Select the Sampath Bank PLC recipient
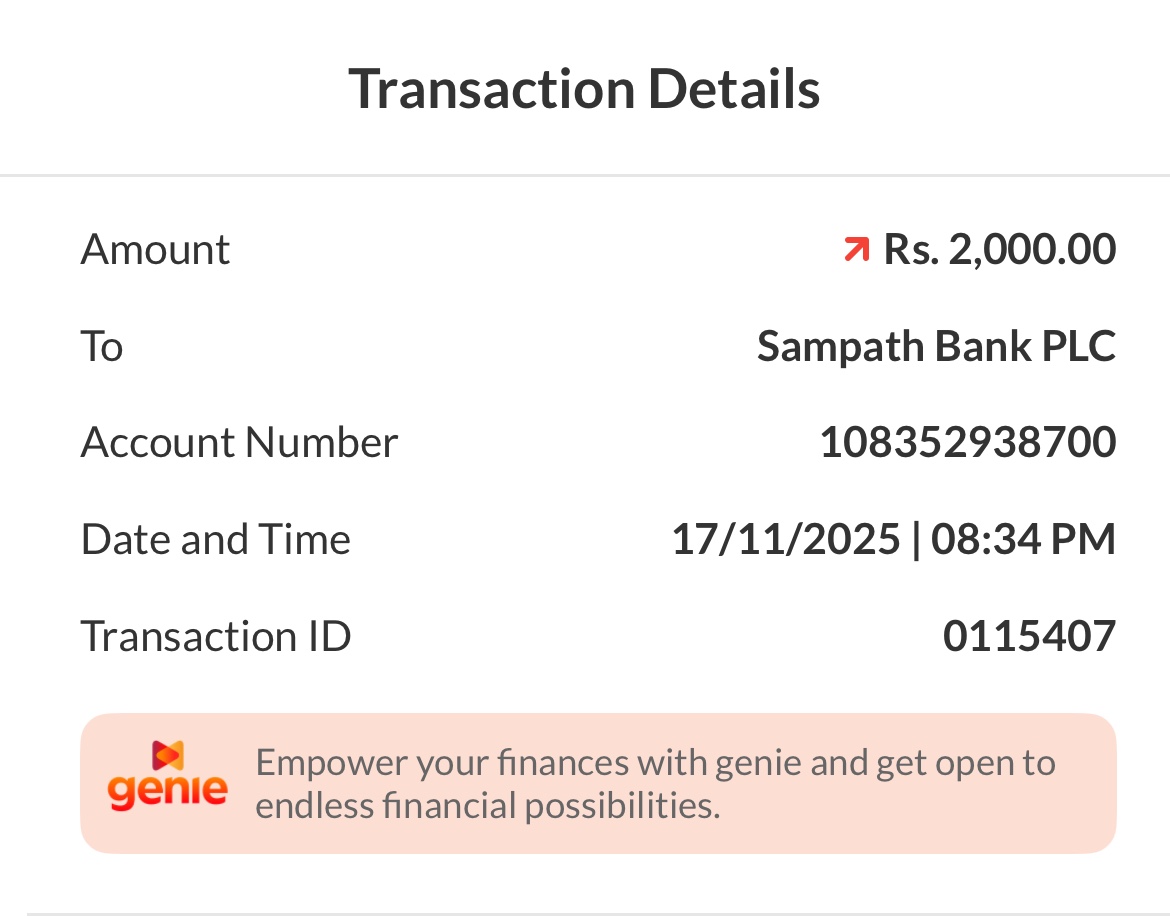The height and width of the screenshot is (916, 1170). click(936, 346)
